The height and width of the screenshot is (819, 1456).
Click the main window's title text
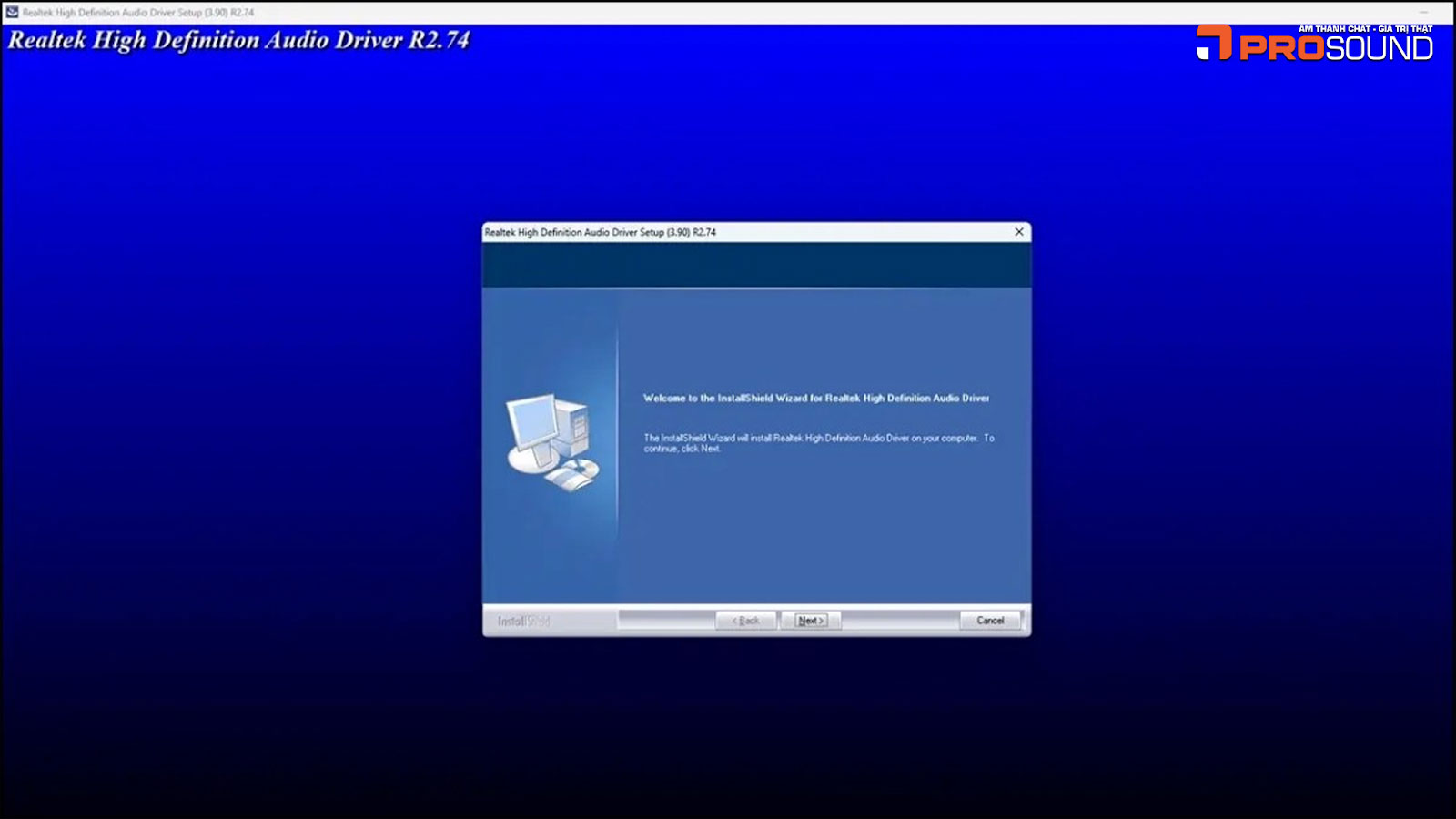(x=138, y=13)
